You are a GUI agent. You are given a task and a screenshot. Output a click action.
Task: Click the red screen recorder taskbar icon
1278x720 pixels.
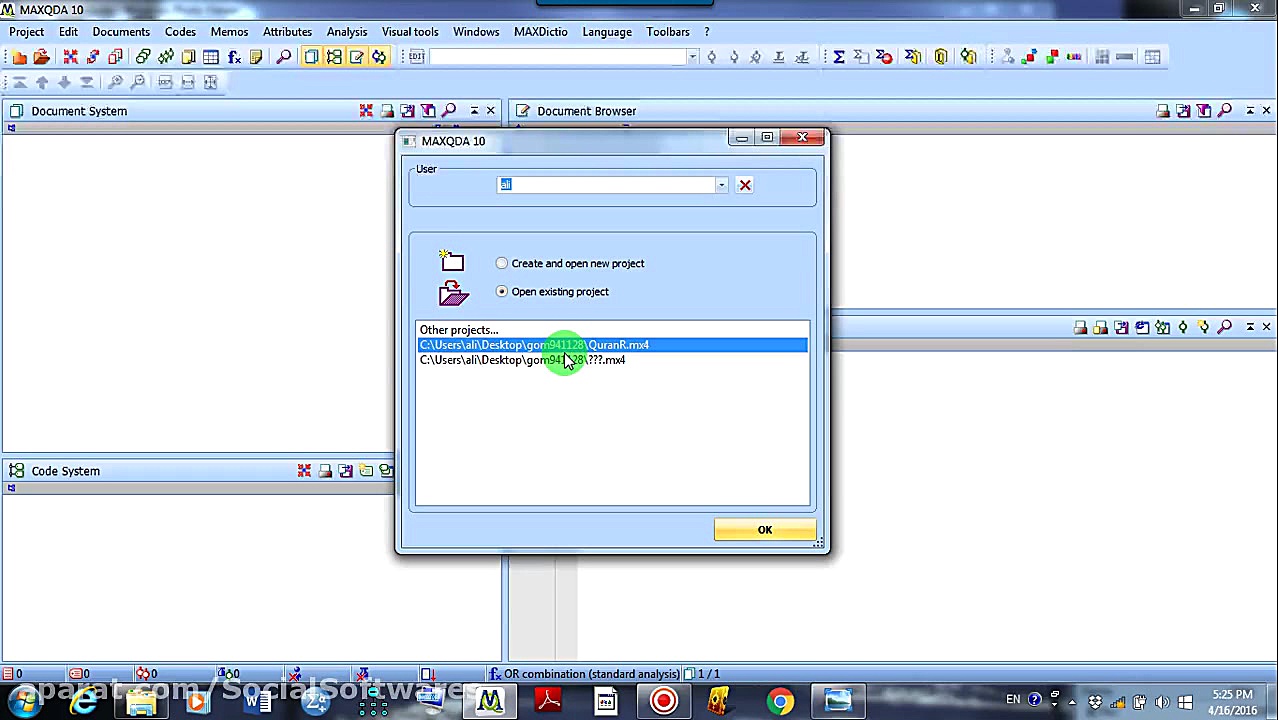point(664,701)
